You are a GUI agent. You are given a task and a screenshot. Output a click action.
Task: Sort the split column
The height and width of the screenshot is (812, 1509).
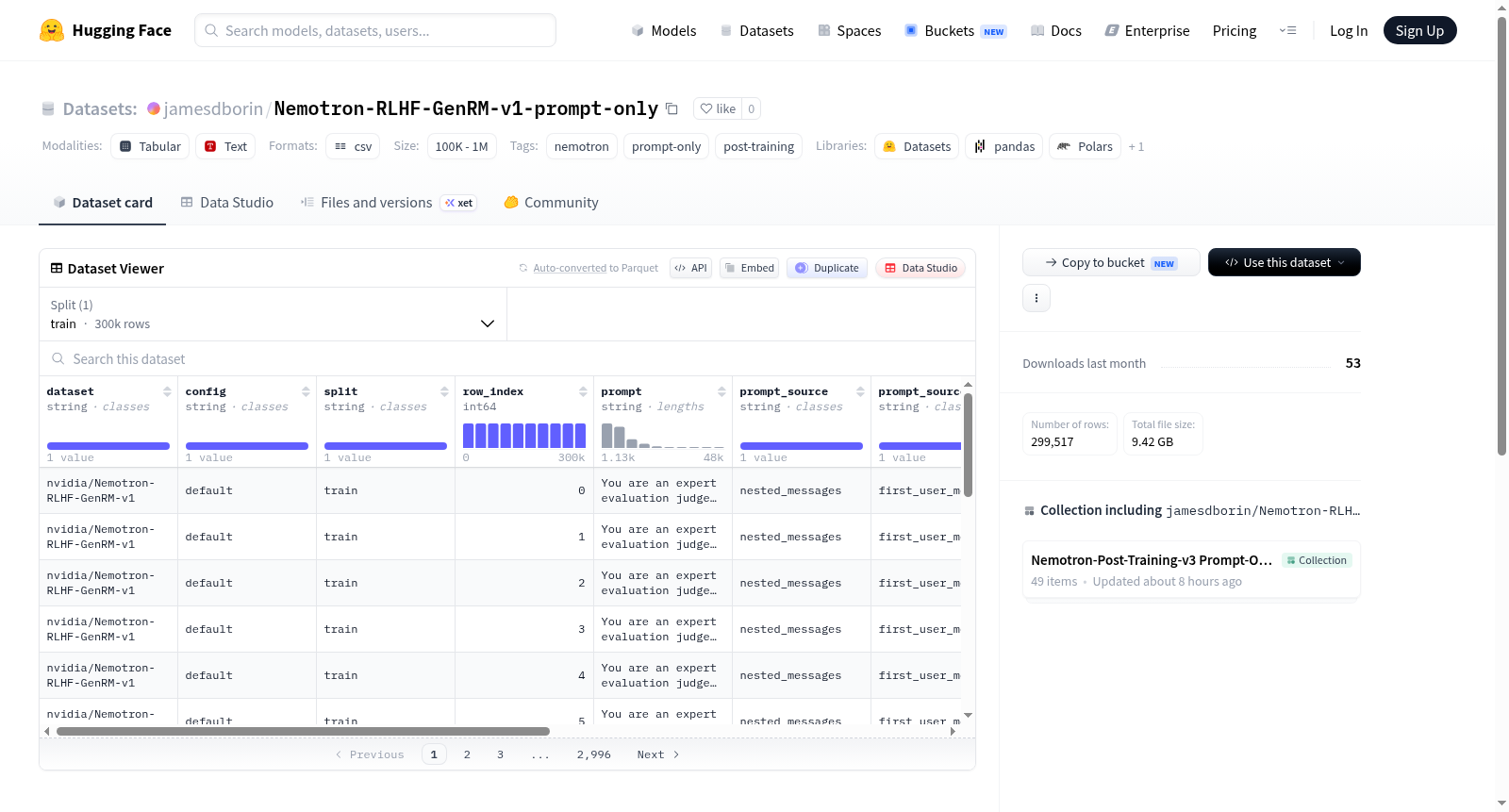coord(444,391)
